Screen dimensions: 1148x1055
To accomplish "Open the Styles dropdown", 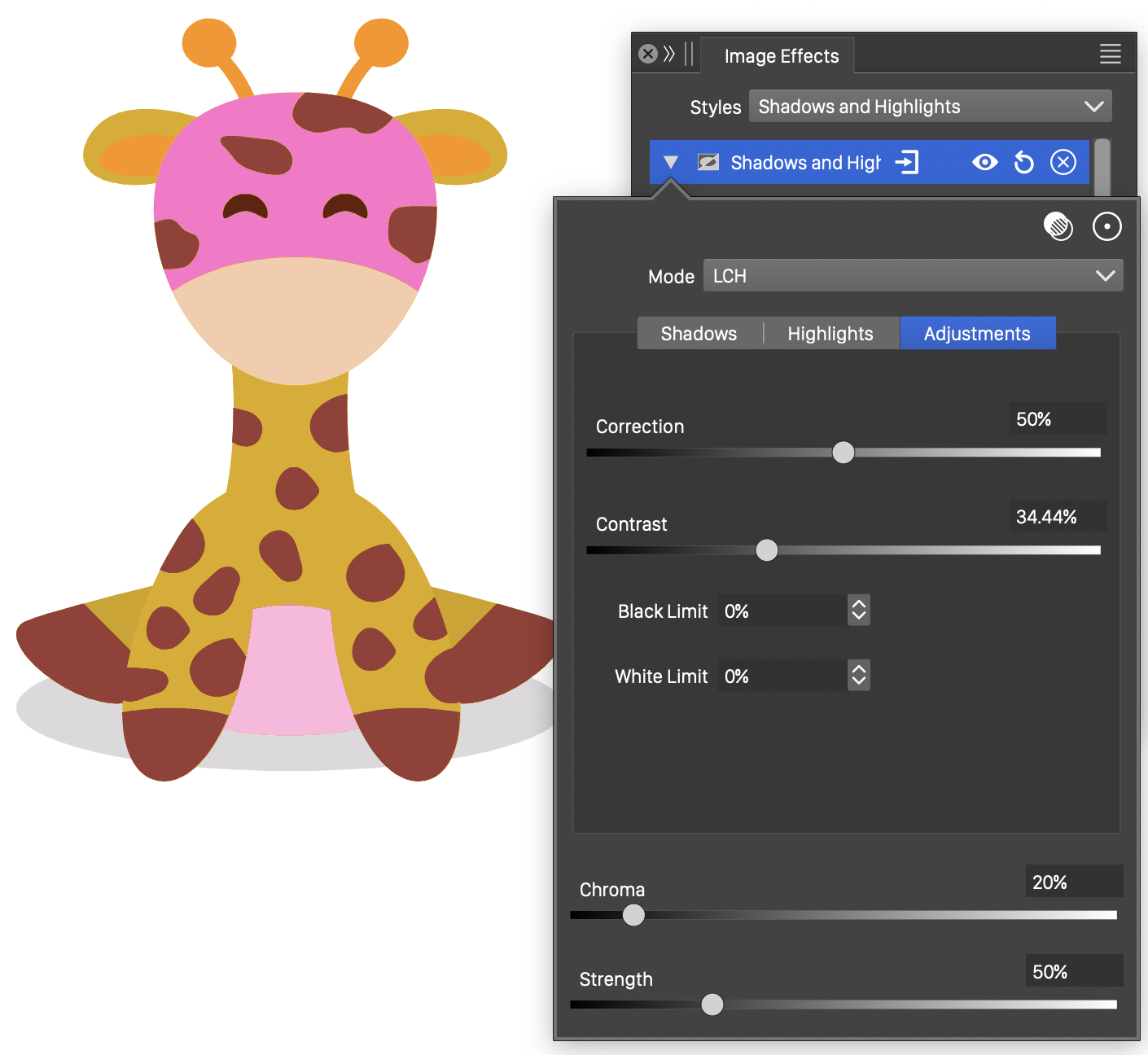I will 930,107.
